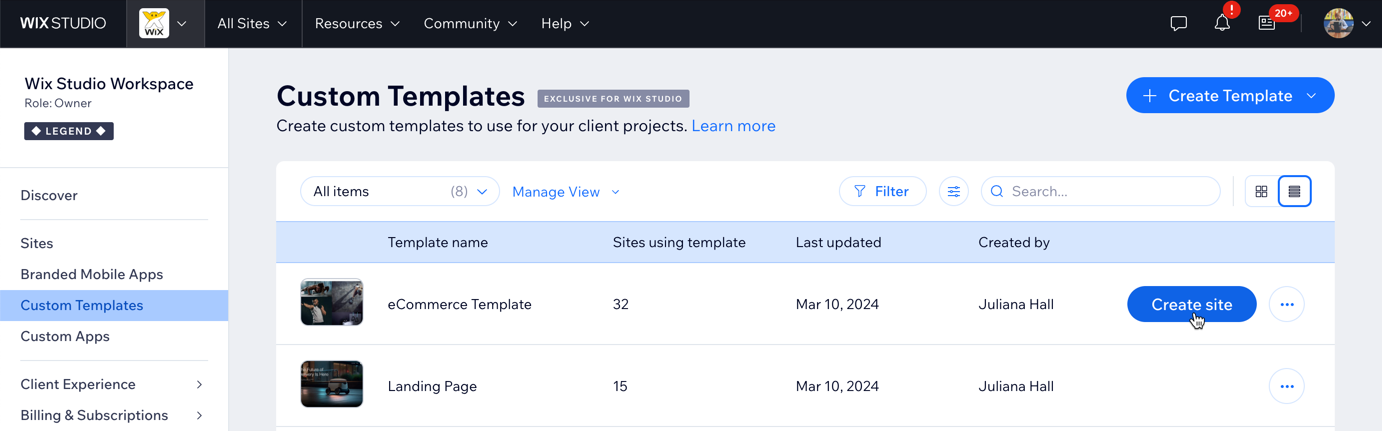
Task: Sort by Created by column header
Action: pyautogui.click(x=1014, y=242)
